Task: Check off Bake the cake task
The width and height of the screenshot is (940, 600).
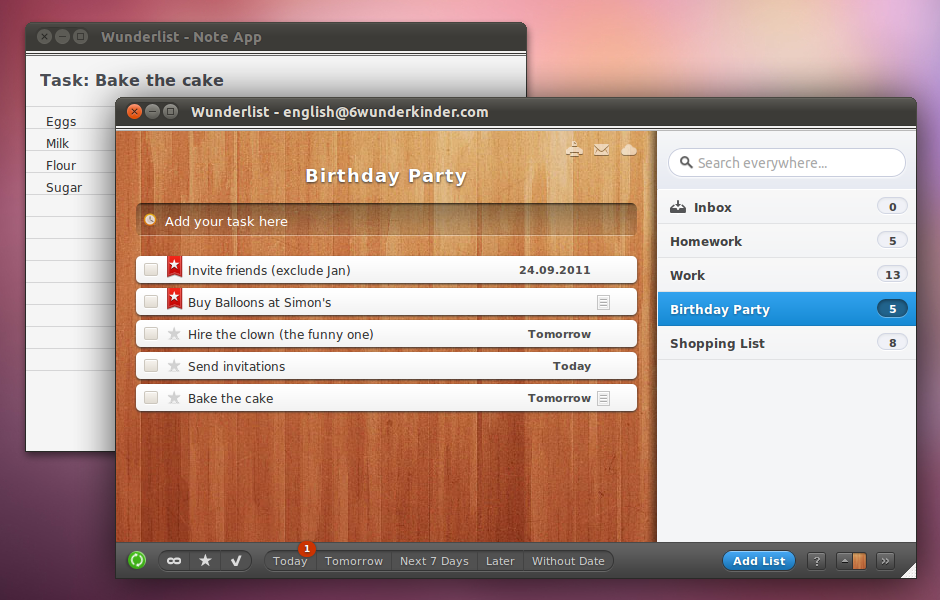Action: 151,397
